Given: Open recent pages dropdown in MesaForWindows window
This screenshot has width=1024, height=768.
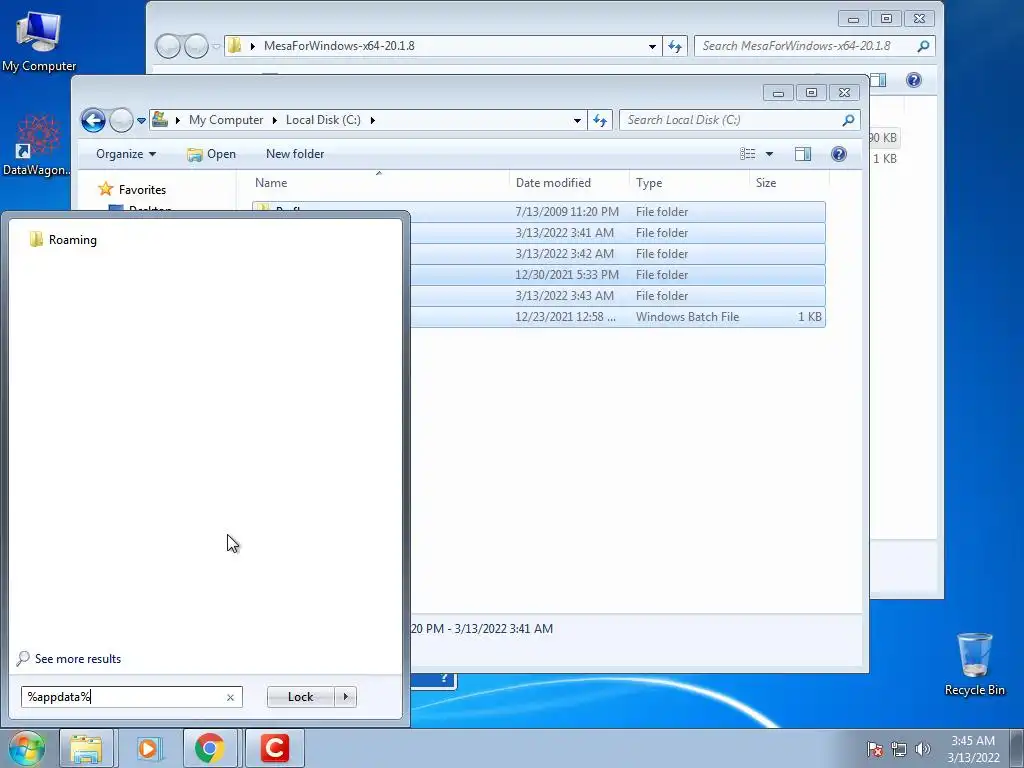Looking at the screenshot, I should tap(216, 47).
